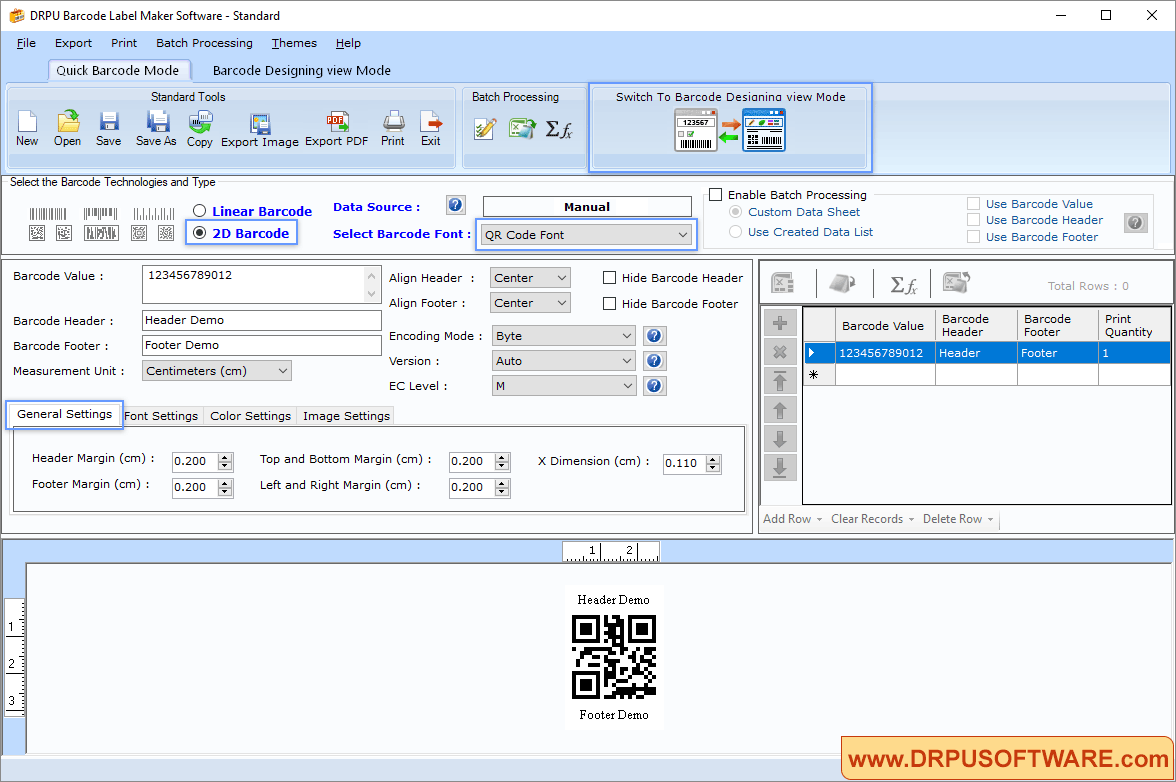Expand the Align Header dropdown
The image size is (1176, 782).
coord(530,277)
